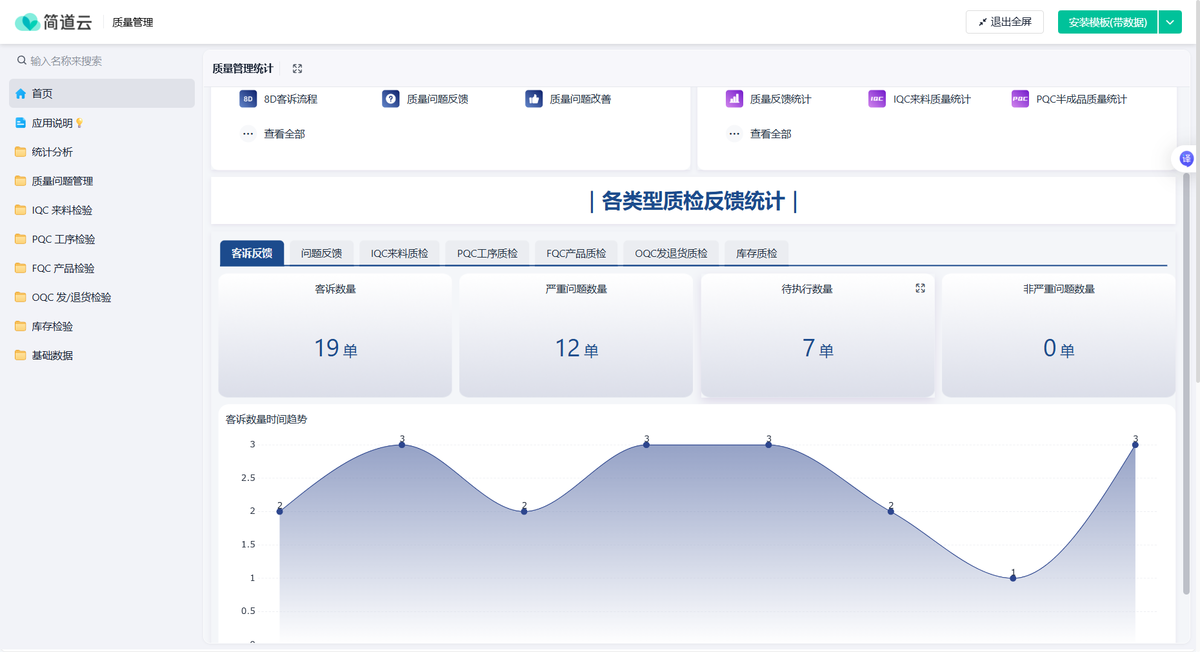Switch to the OQC发退货质检 tab
This screenshot has height=652, width=1200.
(671, 253)
